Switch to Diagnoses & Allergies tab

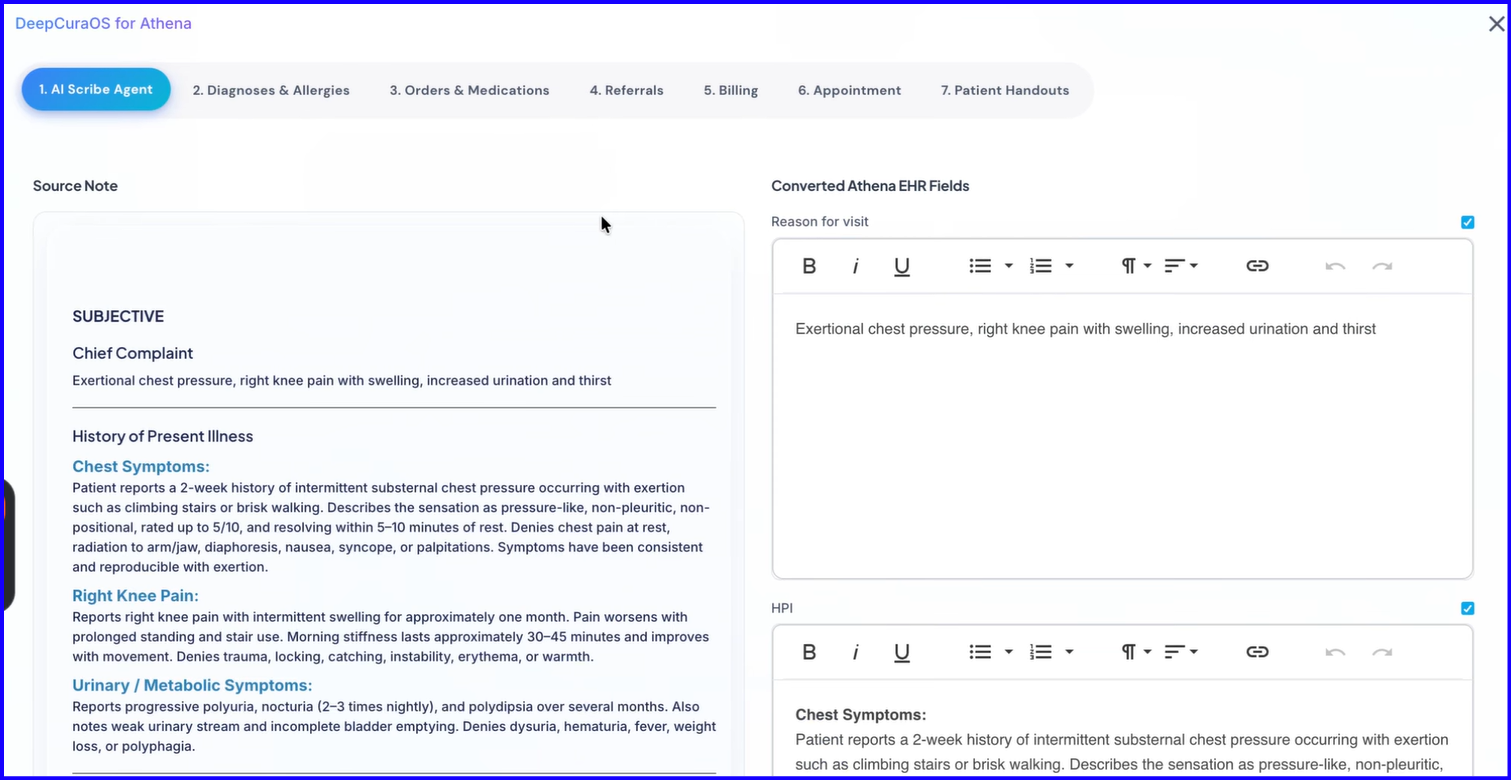[x=271, y=90]
